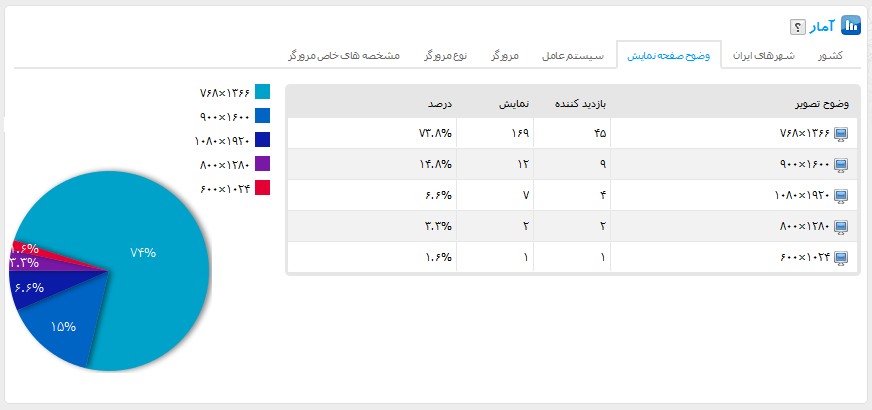This screenshot has height=410, width=872.
Task: Click monitor icon for ۷۶۸×۱۳۶۶ row
Action: tap(841, 134)
